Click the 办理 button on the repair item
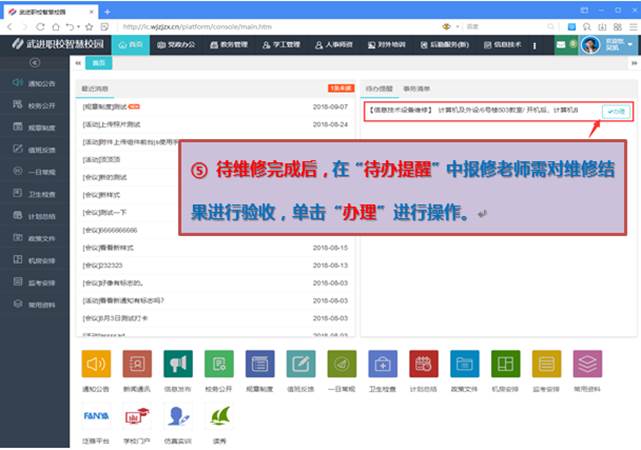The height and width of the screenshot is (450, 641). click(x=616, y=111)
